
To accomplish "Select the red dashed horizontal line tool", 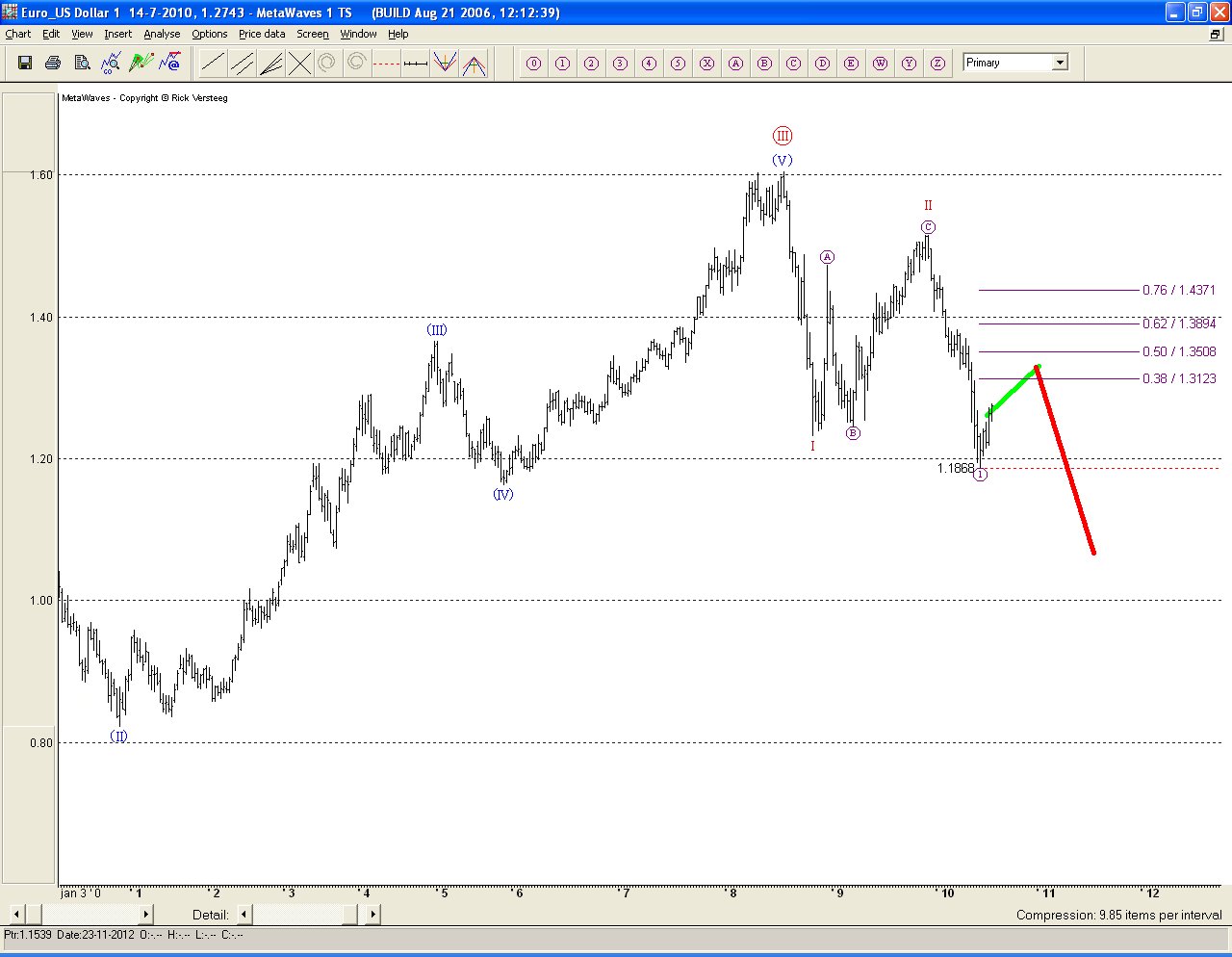I will pyautogui.click(x=386, y=64).
